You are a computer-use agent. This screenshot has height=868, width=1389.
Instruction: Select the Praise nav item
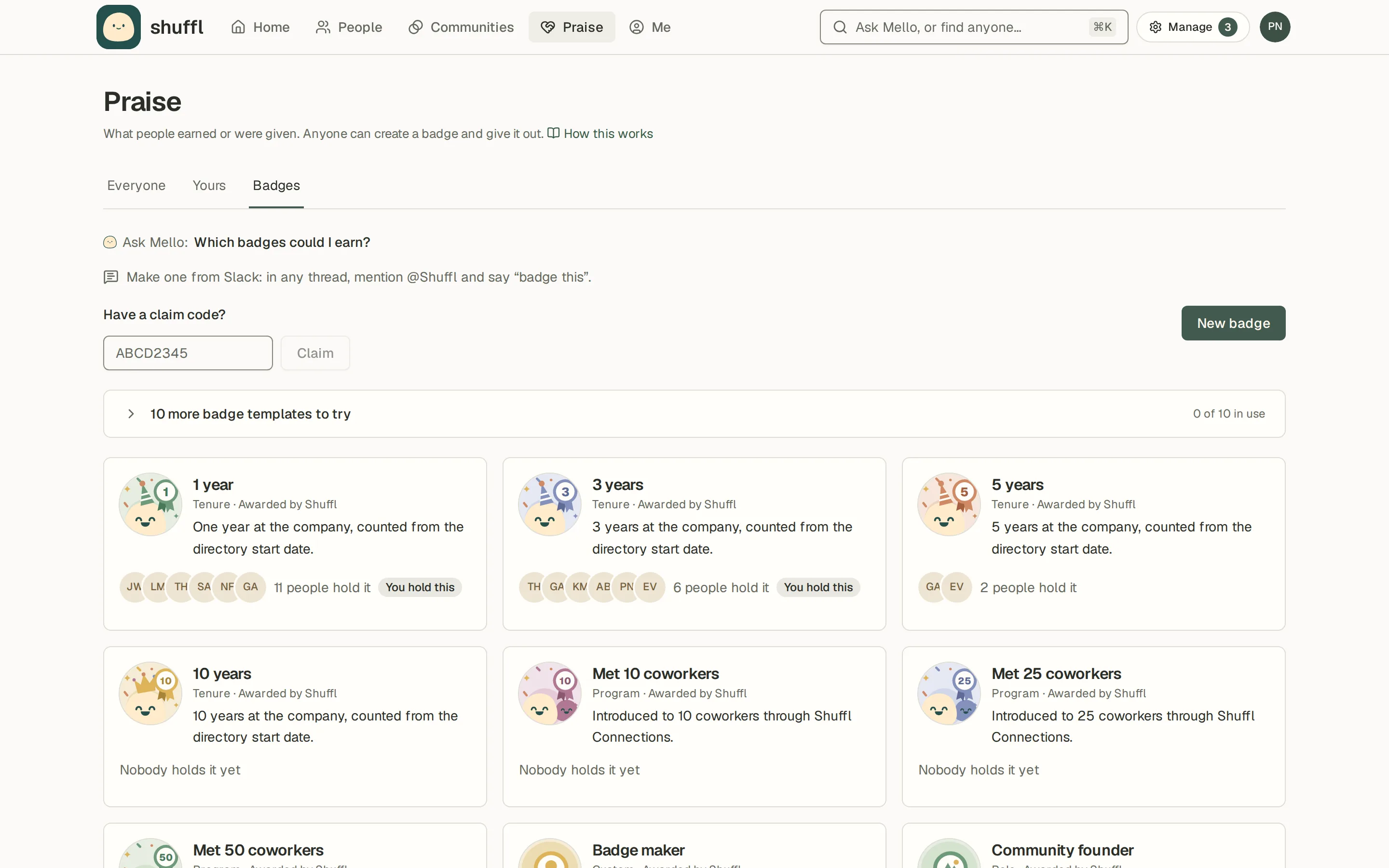[x=572, y=27]
